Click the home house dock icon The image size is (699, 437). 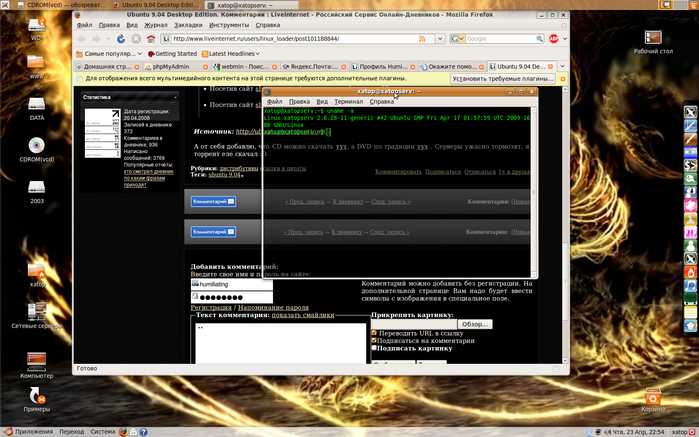coord(691,326)
